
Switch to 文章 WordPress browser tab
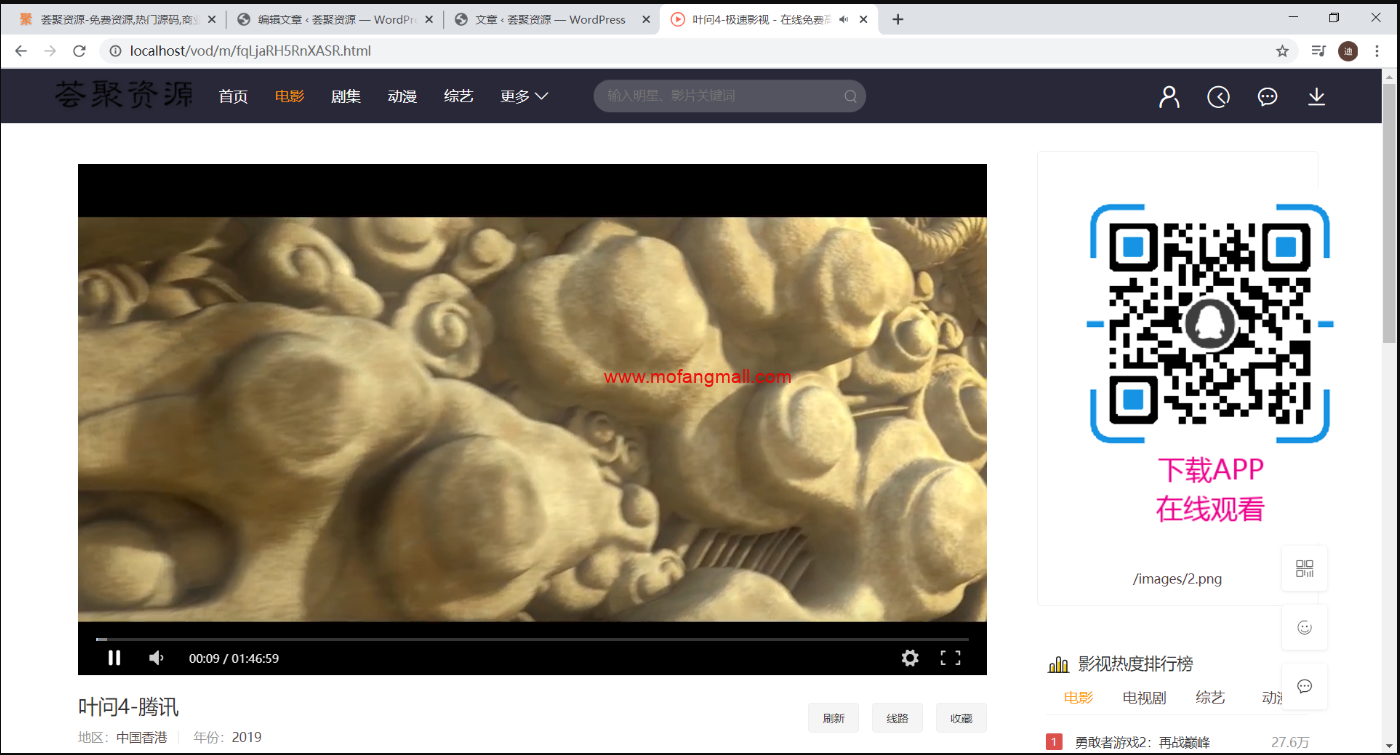(x=551, y=19)
